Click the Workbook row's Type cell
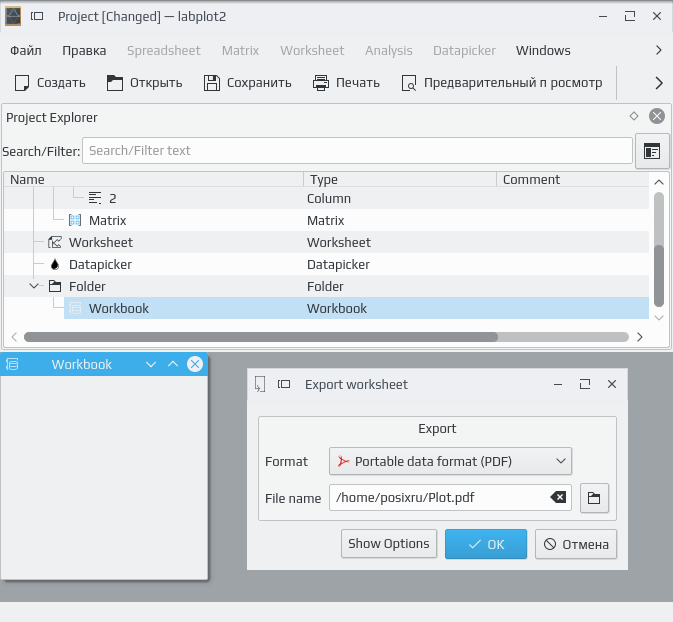The image size is (673, 622). (337, 308)
